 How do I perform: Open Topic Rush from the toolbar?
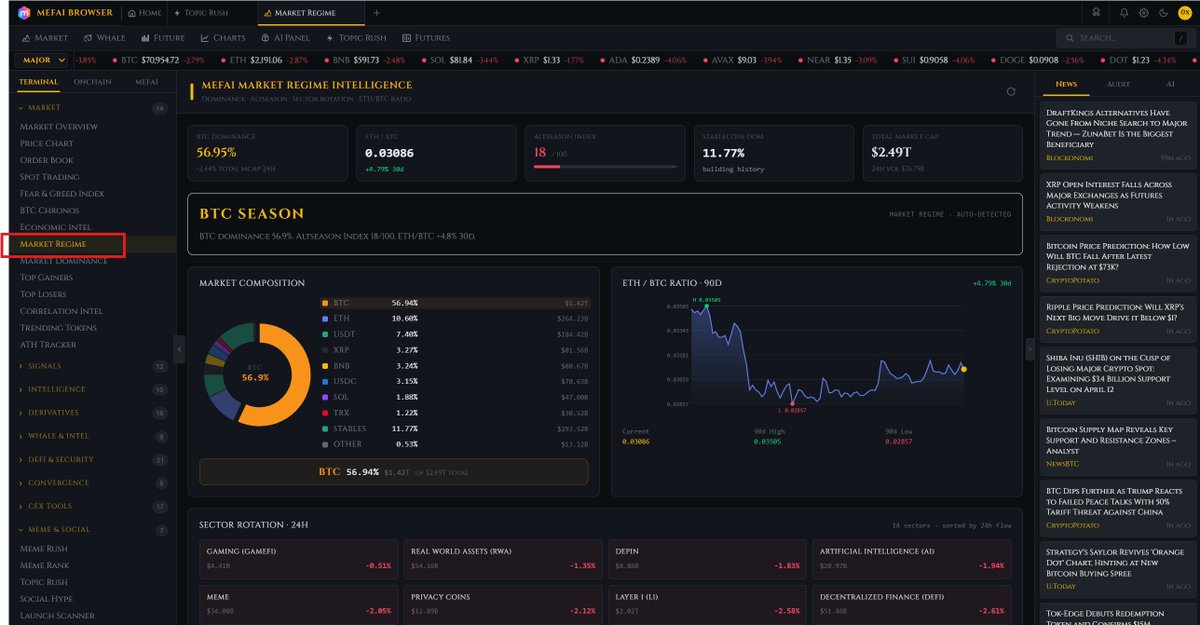pyautogui.click(x=357, y=38)
